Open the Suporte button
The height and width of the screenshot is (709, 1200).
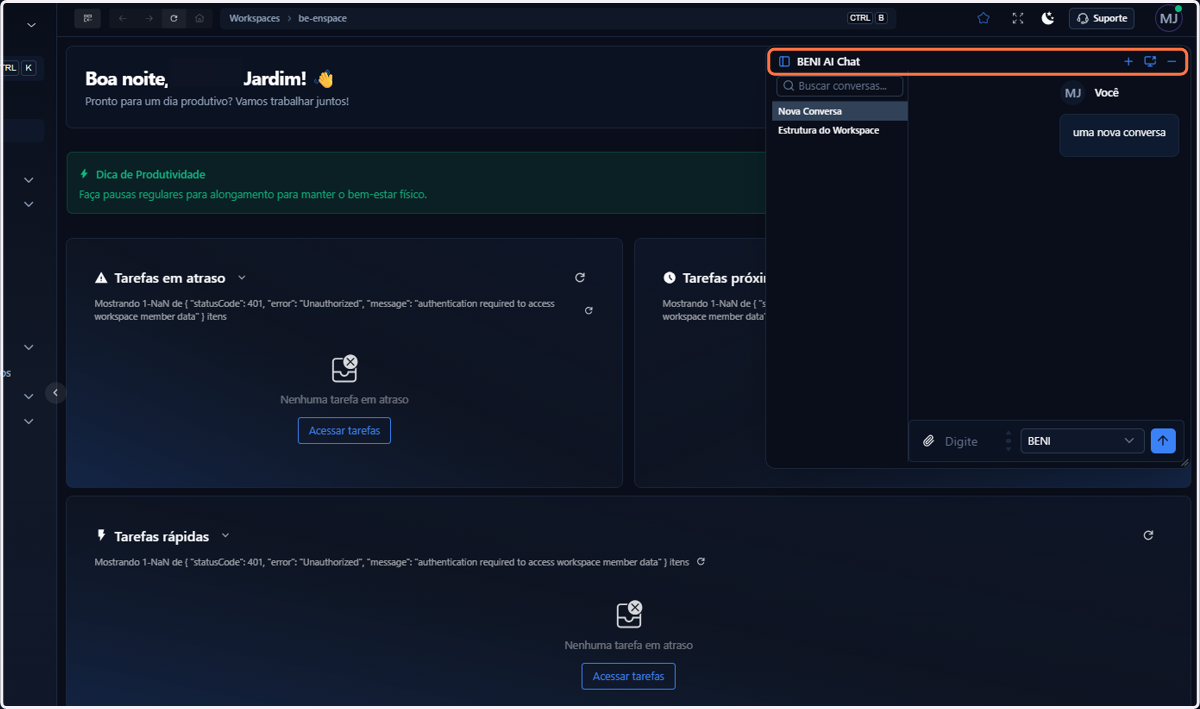[1102, 18]
